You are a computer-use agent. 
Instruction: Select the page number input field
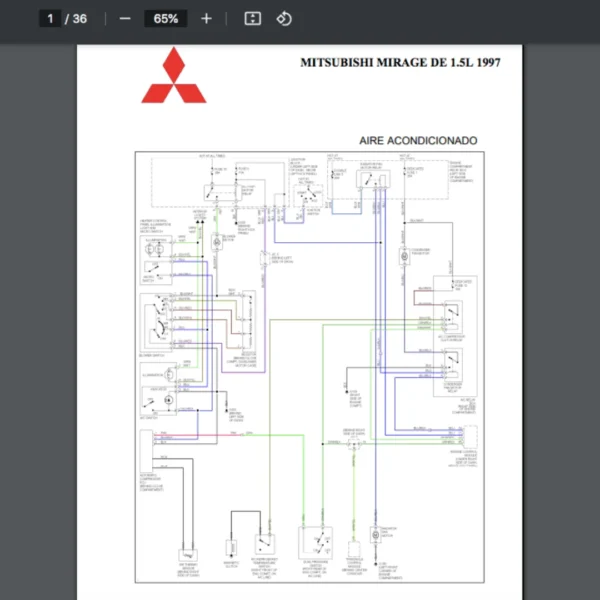click(50, 19)
